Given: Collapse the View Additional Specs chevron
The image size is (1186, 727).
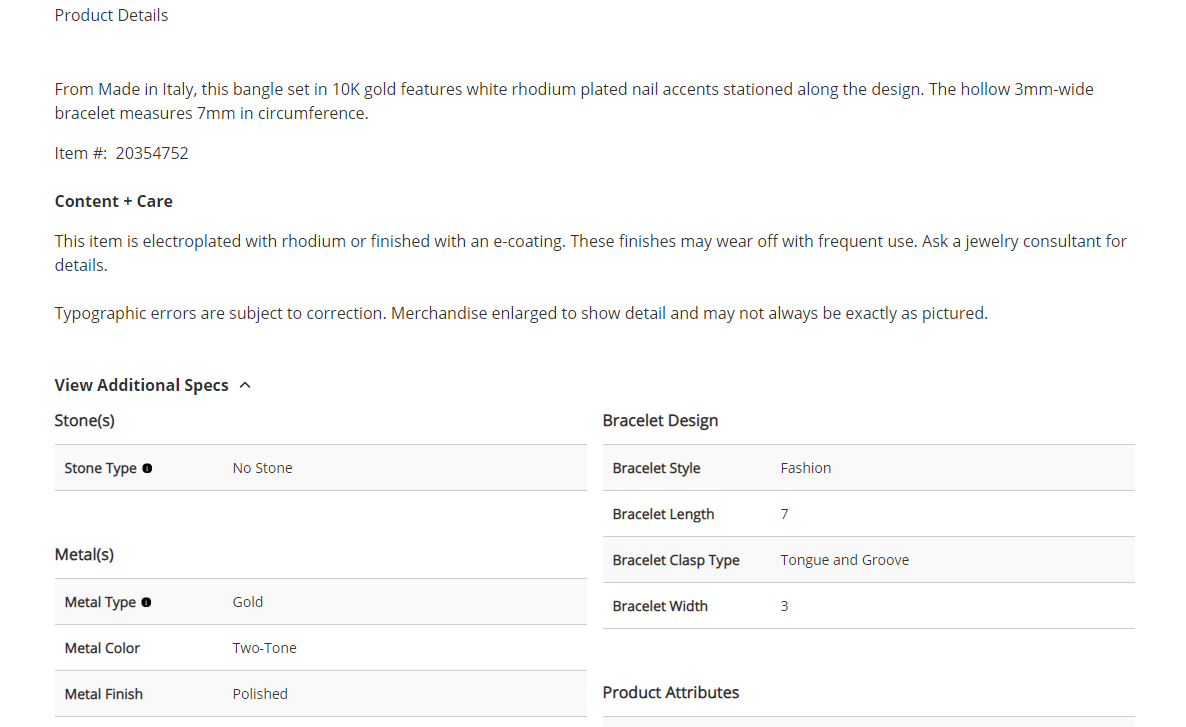Looking at the screenshot, I should tap(246, 385).
